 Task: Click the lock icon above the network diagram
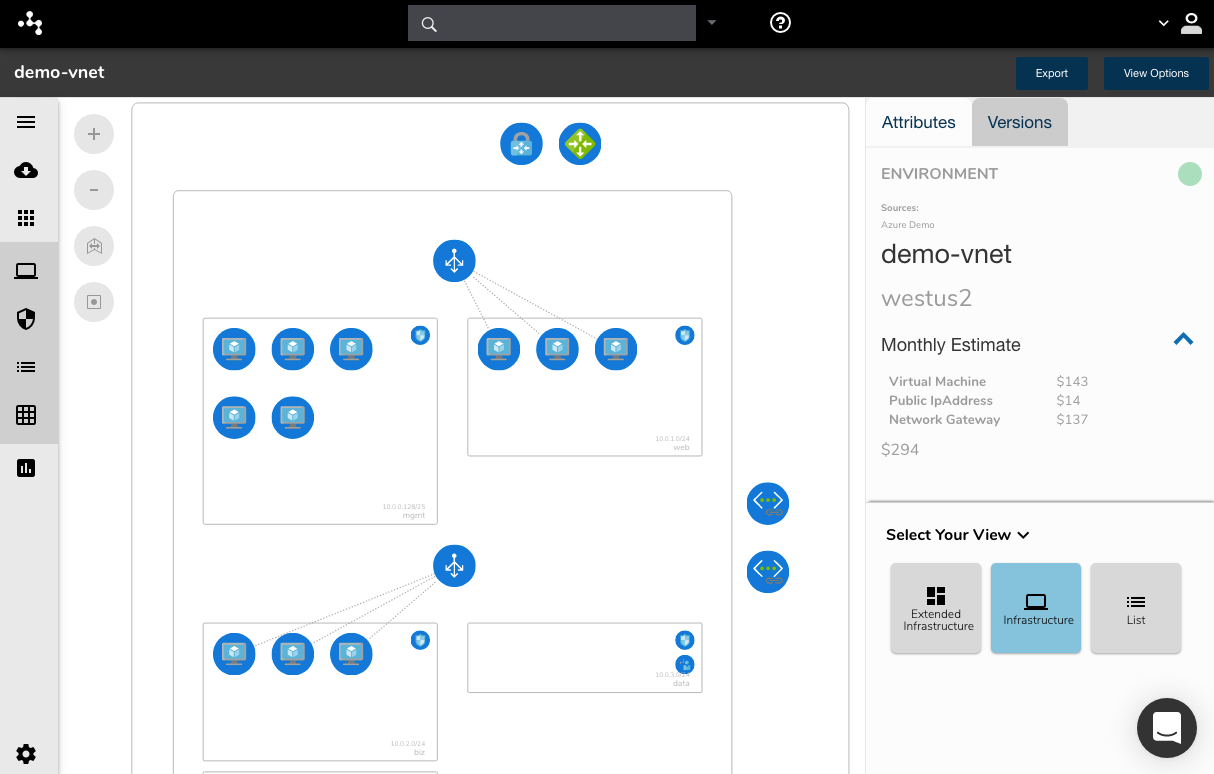(x=520, y=143)
